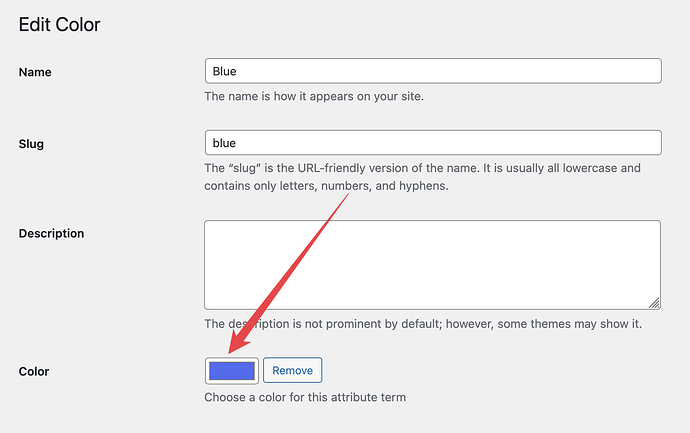Click 'Choose a color for this attribute term'
Image resolution: width=690 pixels, height=433 pixels.
click(305, 397)
